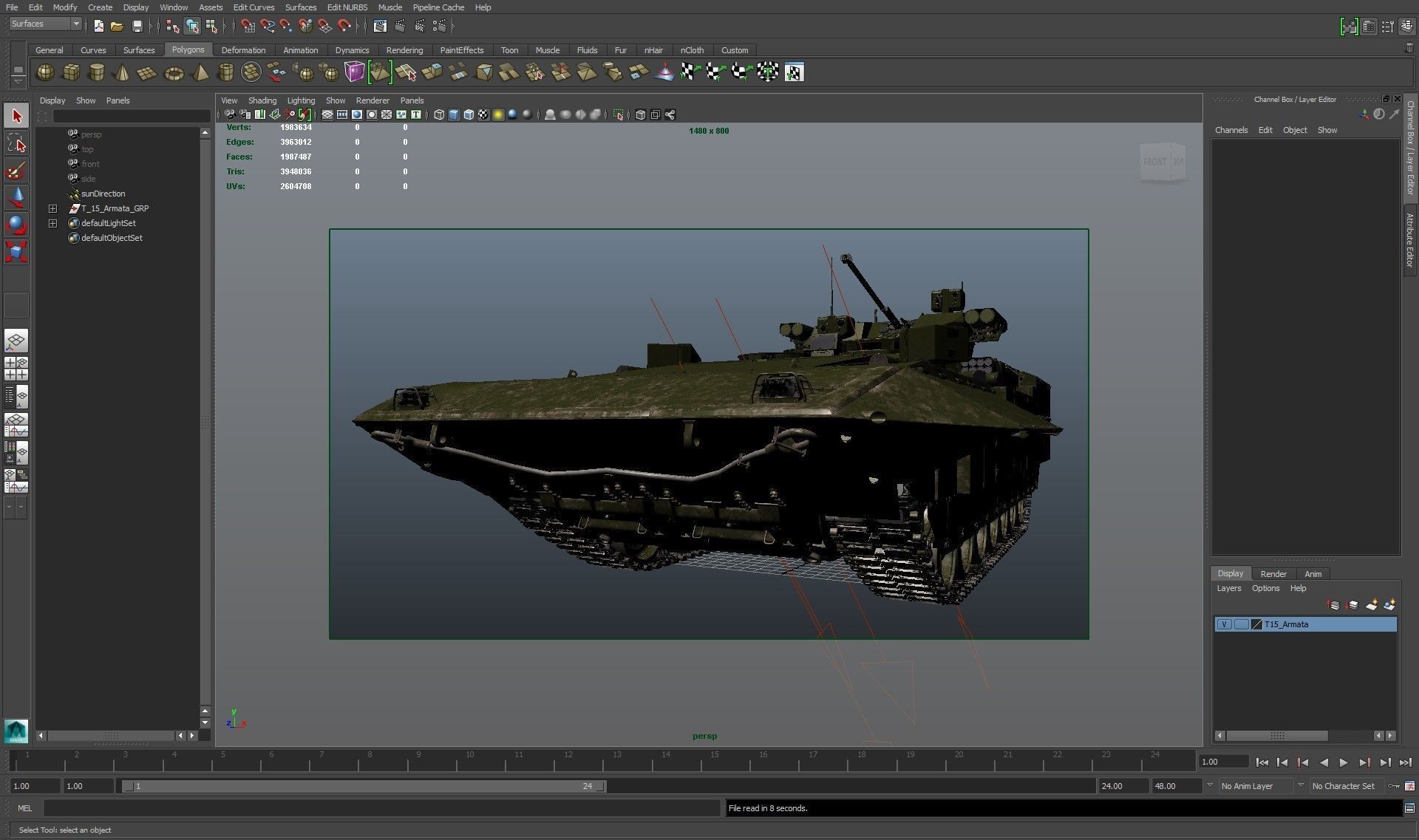The image size is (1419, 840).
Task: Create a new empty display layer
Action: pyautogui.click(x=1372, y=605)
